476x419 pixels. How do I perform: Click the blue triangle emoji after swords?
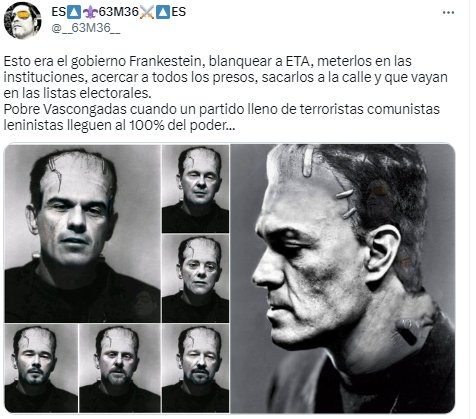[163, 12]
